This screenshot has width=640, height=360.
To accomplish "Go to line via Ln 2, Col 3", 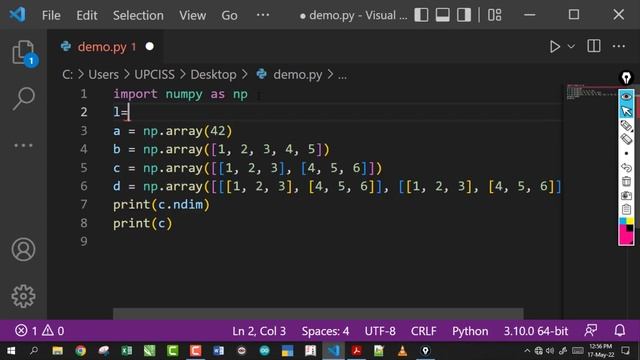I will click(259, 331).
